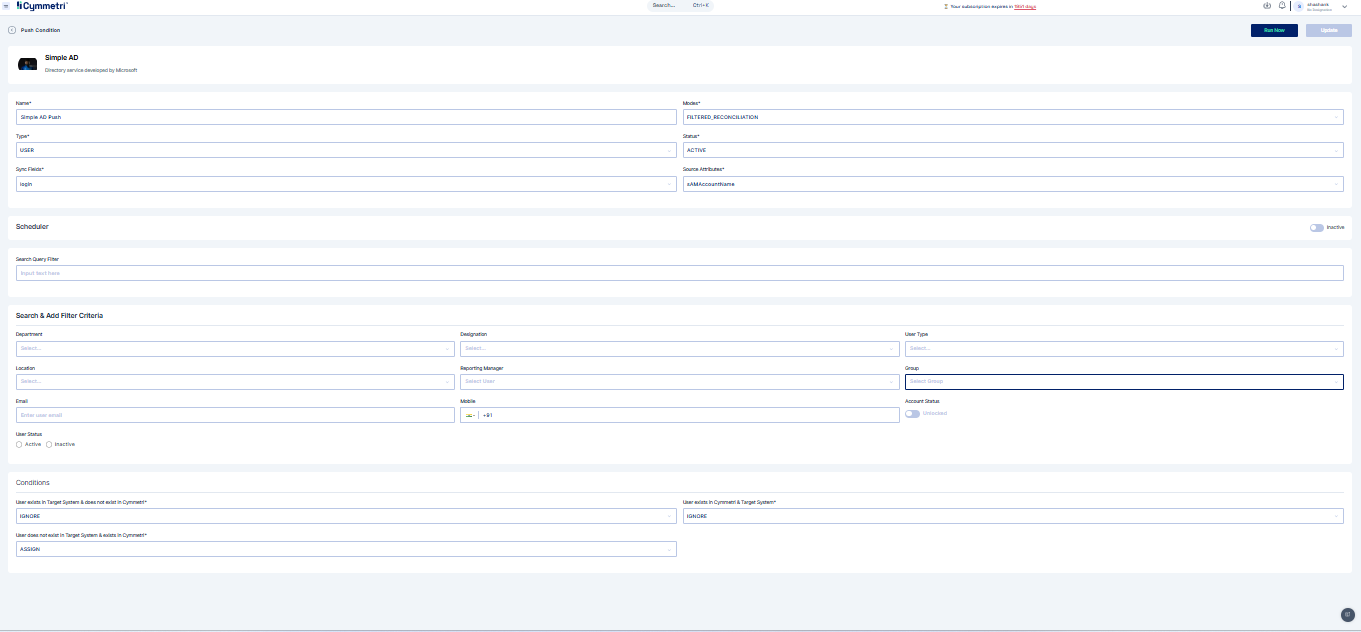Open the notifications bell
The image size is (1361, 632).
pyautogui.click(x=1282, y=6)
